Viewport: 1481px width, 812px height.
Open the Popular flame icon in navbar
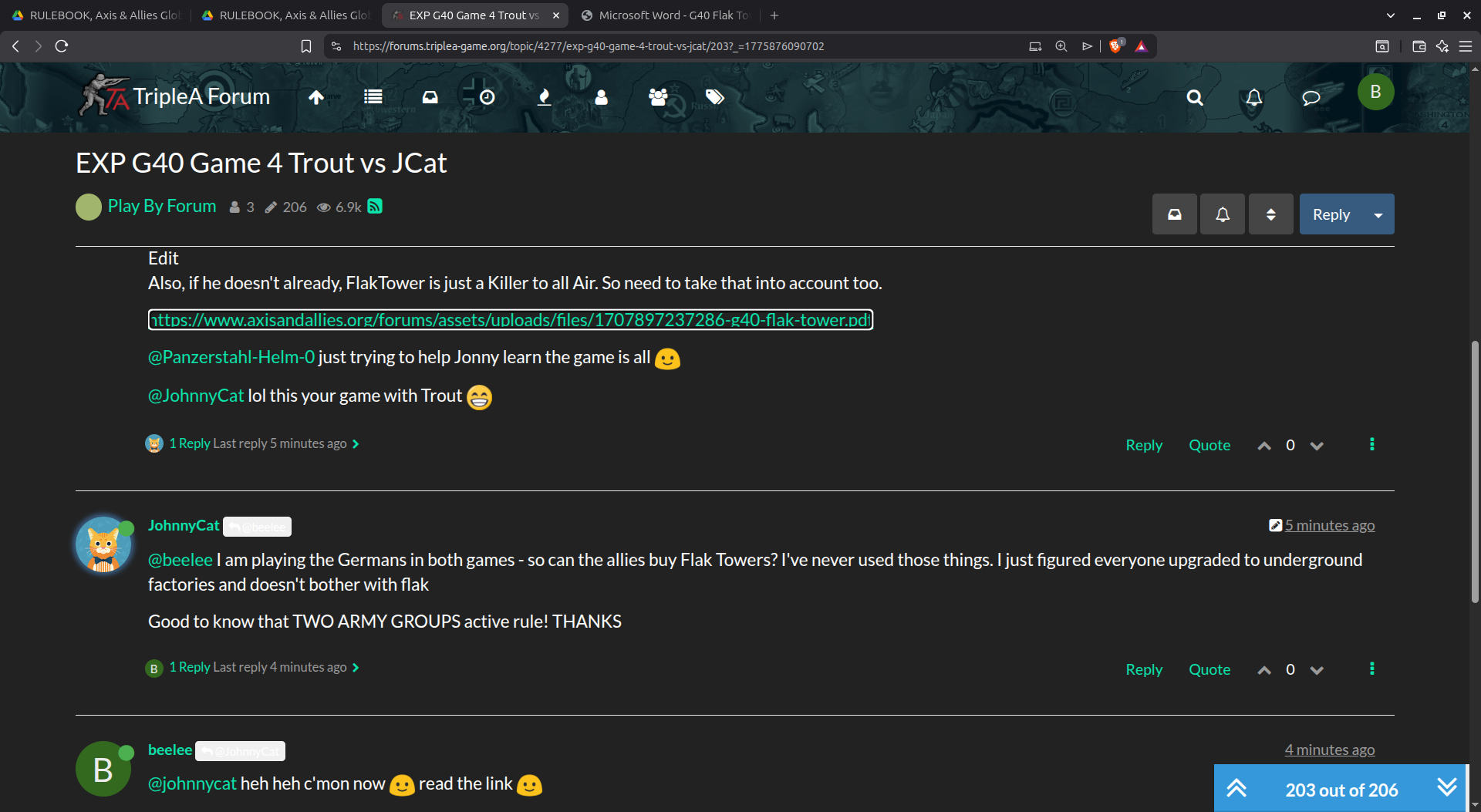coord(544,97)
